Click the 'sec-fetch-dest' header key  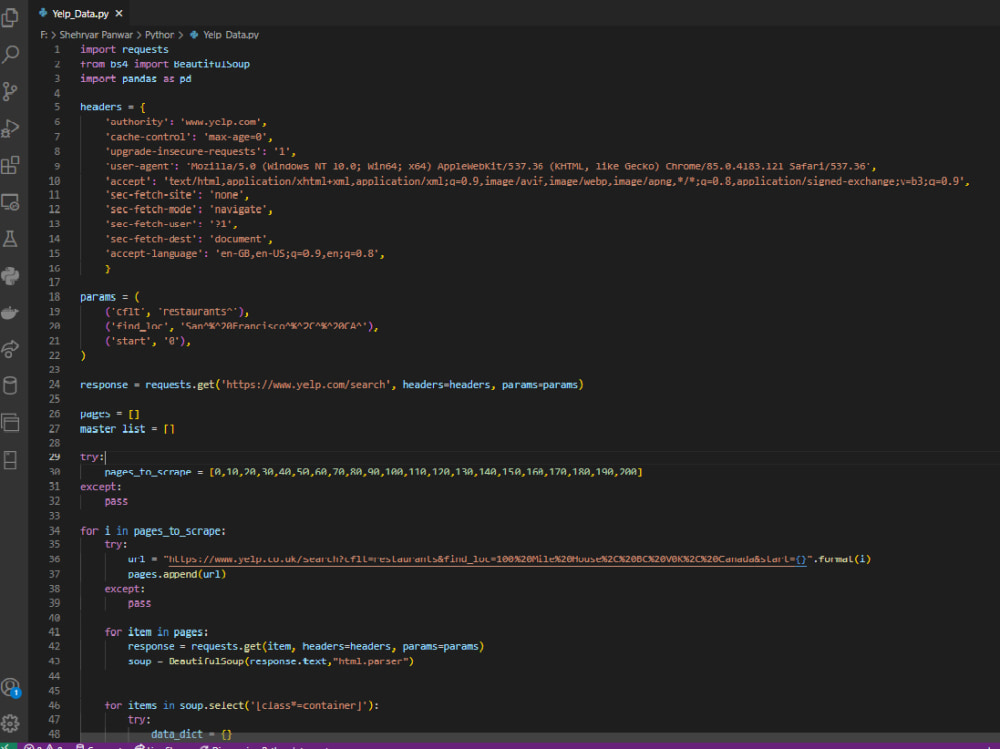151,239
